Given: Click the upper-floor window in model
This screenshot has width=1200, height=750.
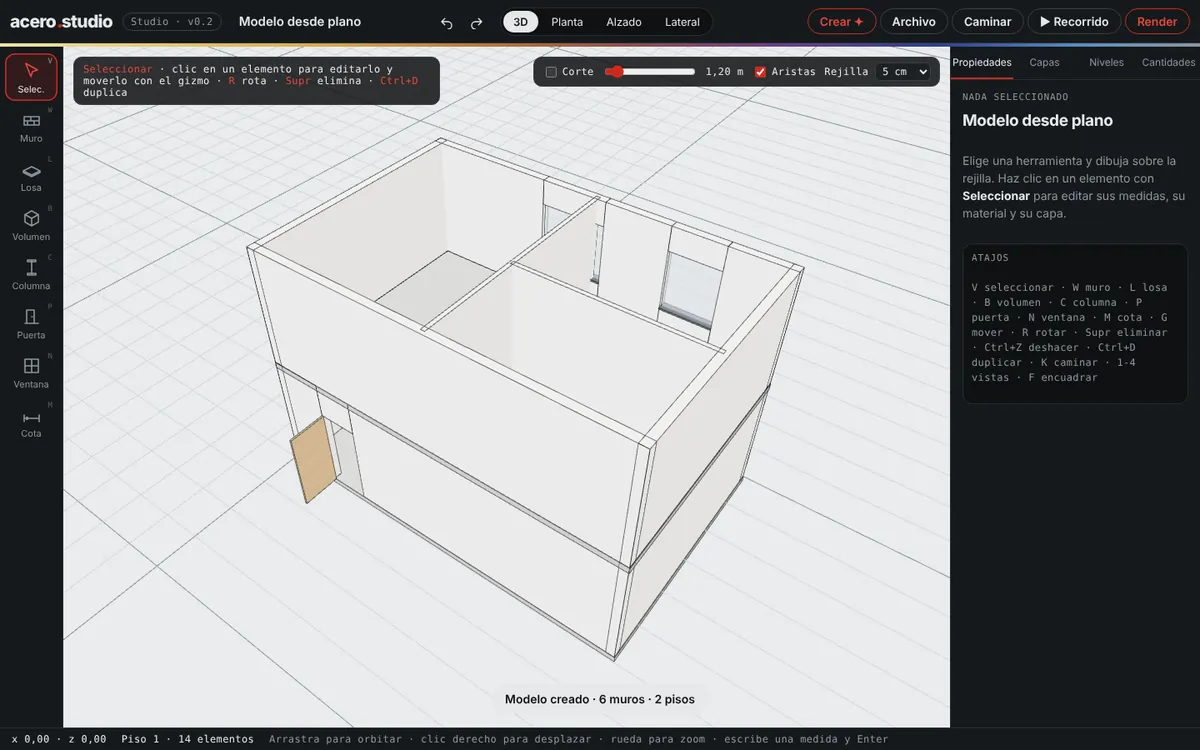Looking at the screenshot, I should [688, 289].
